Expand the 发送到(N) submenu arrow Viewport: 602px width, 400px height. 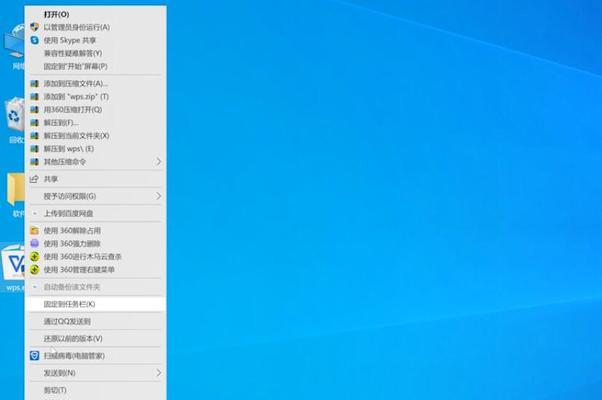pyautogui.click(x=158, y=373)
